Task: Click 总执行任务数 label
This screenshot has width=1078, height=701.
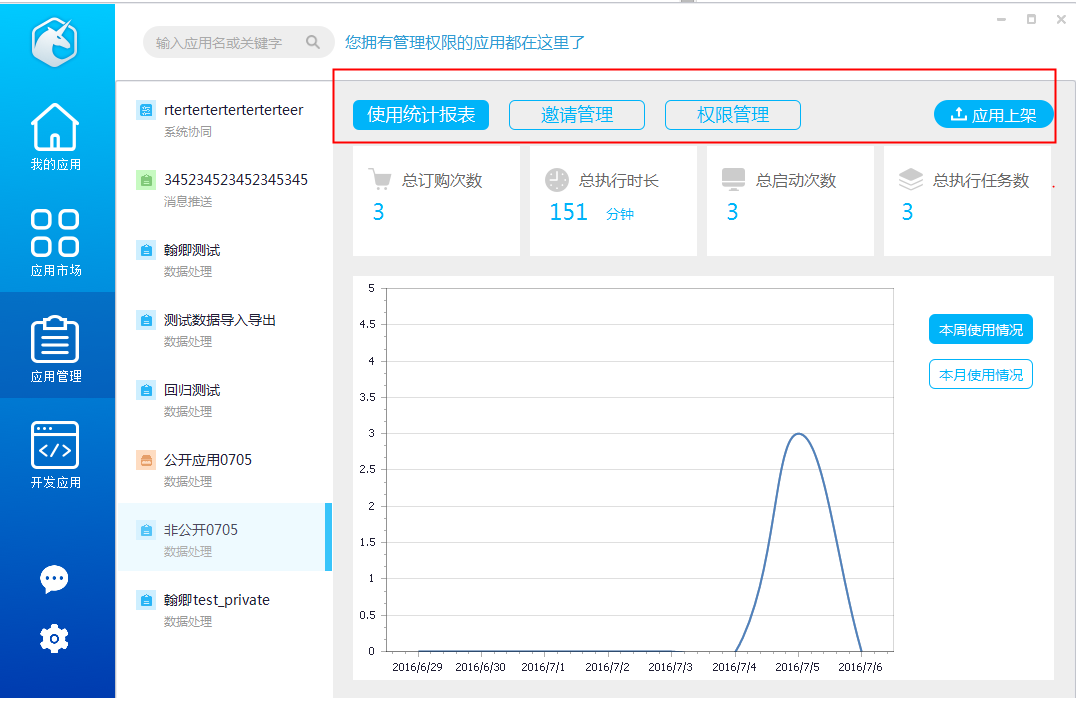Action: pyautogui.click(x=981, y=181)
